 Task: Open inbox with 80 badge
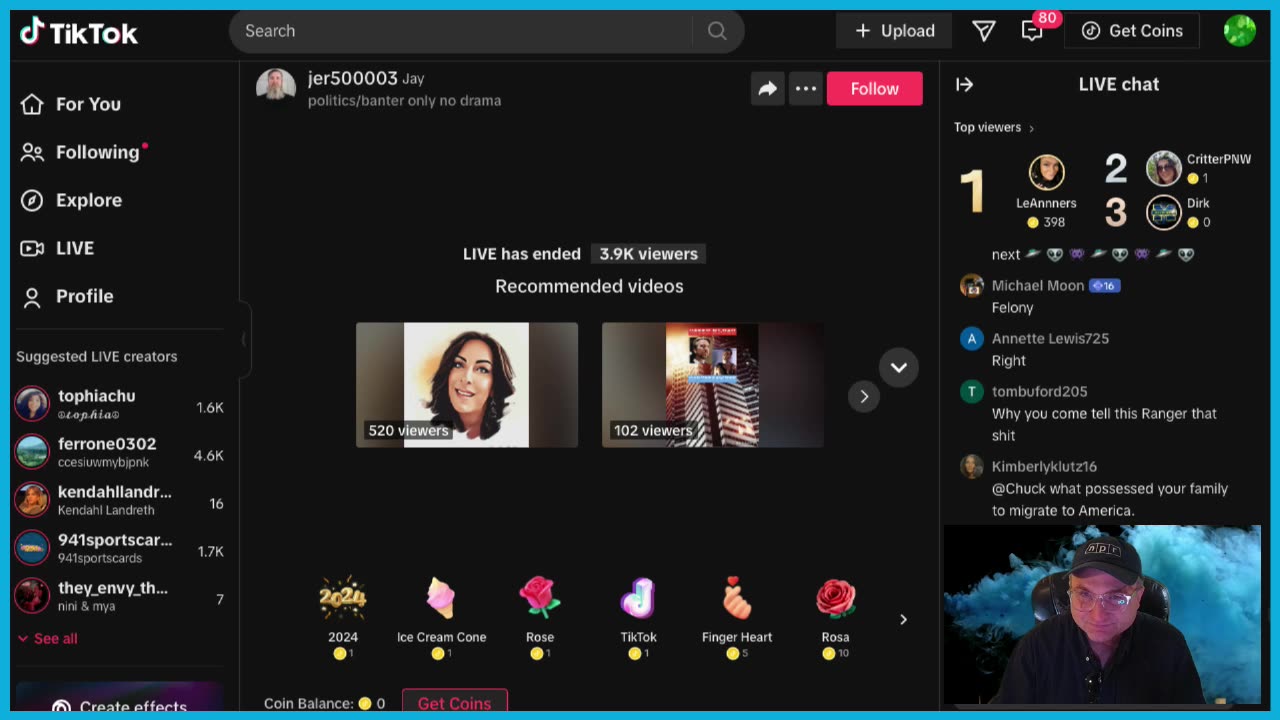[x=1033, y=31]
